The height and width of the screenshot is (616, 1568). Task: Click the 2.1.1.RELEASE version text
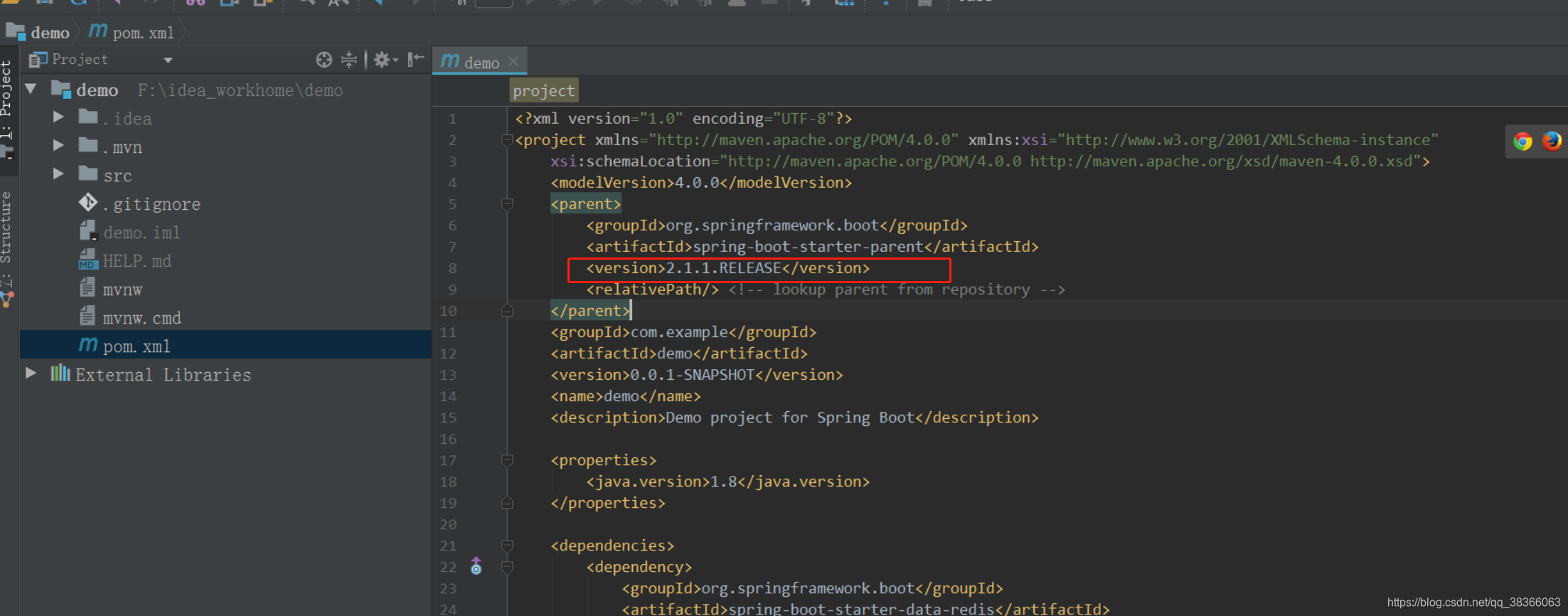click(x=723, y=268)
